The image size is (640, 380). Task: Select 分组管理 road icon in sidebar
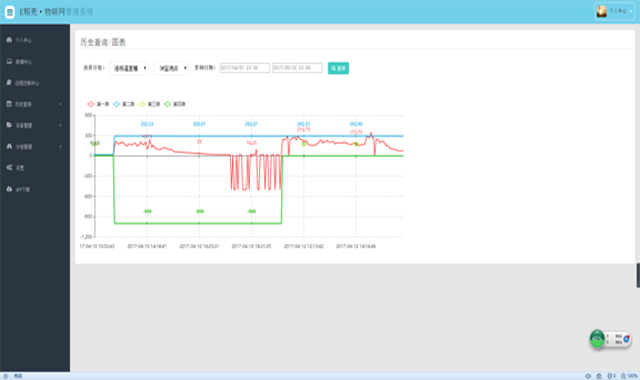click(9, 146)
